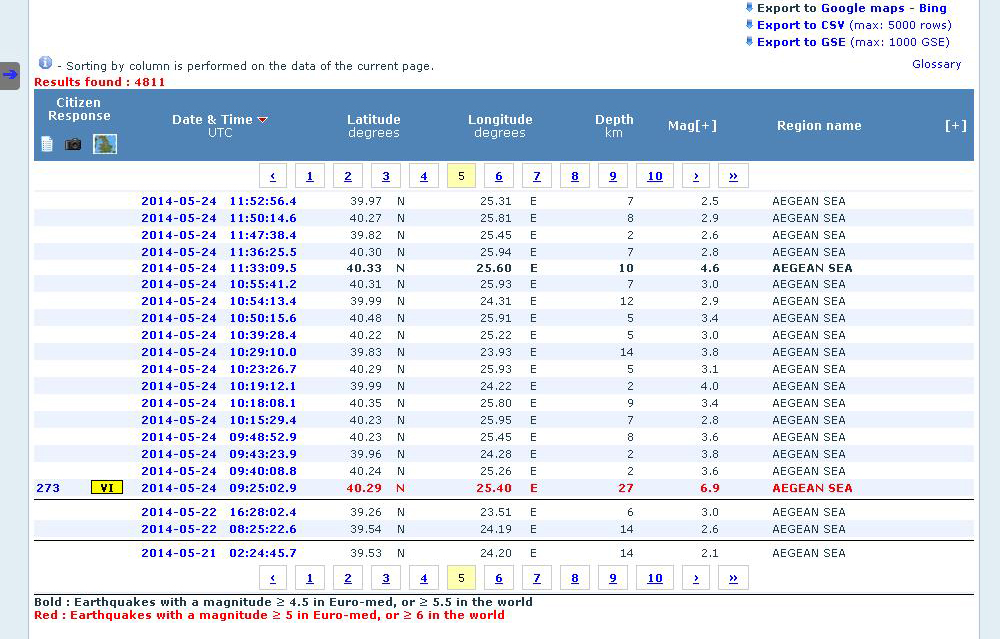The width and height of the screenshot is (1000, 639).
Task: Jump to last page with top » button
Action: point(733,176)
